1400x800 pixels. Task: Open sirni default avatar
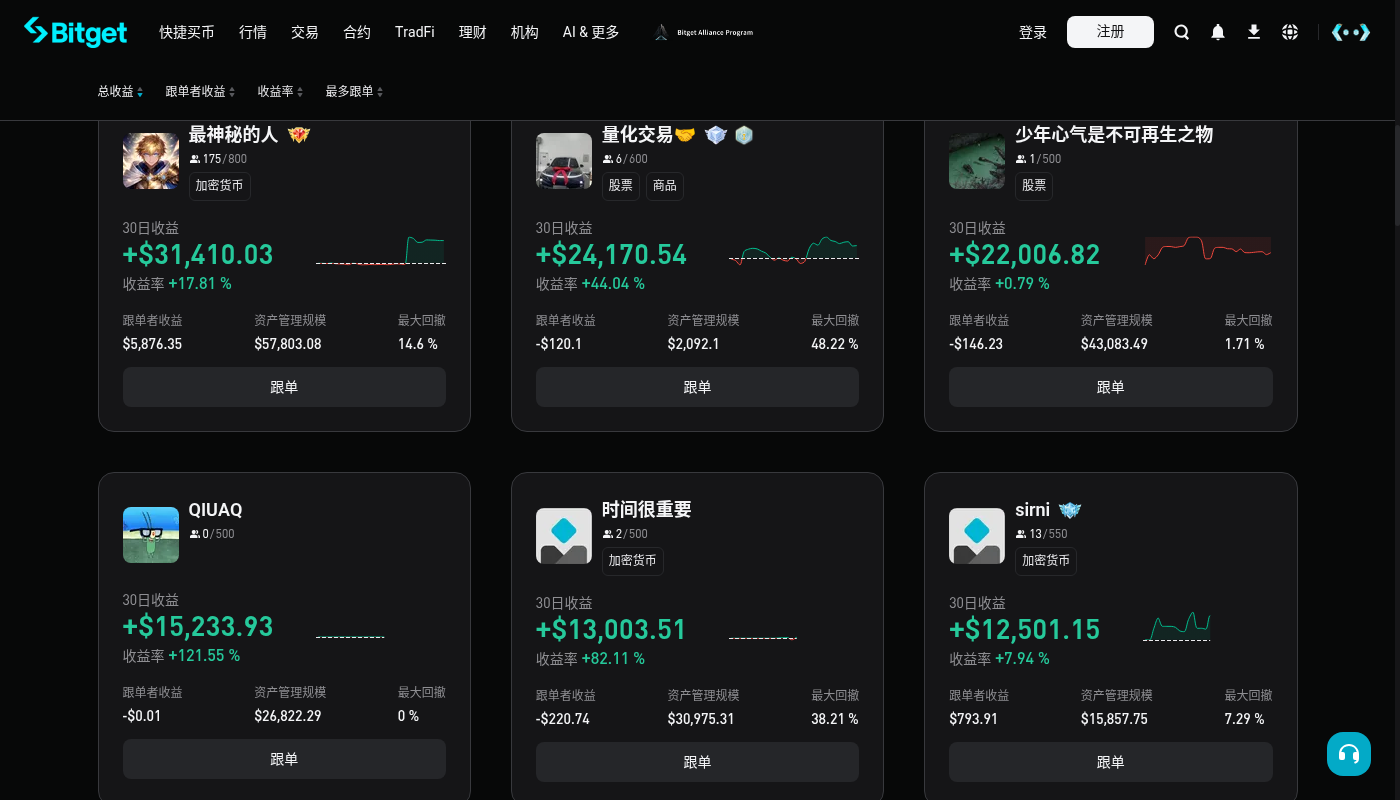(977, 536)
